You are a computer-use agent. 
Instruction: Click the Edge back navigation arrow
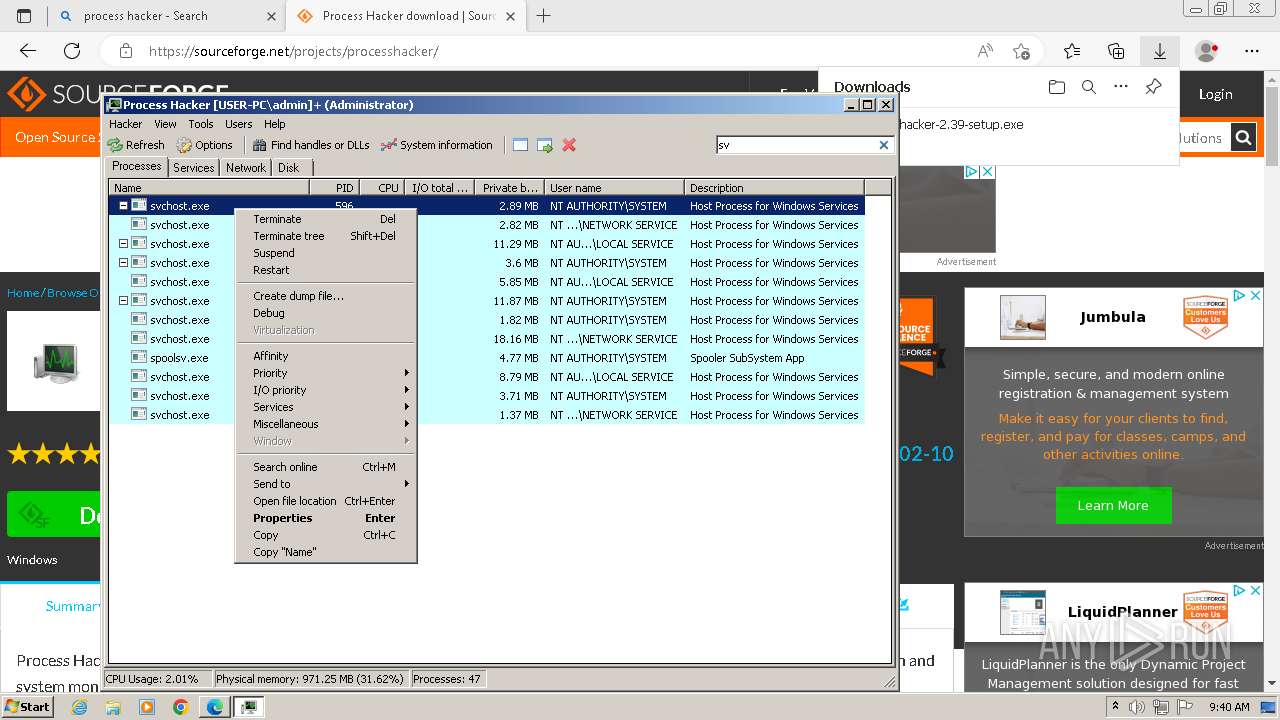click(x=28, y=51)
